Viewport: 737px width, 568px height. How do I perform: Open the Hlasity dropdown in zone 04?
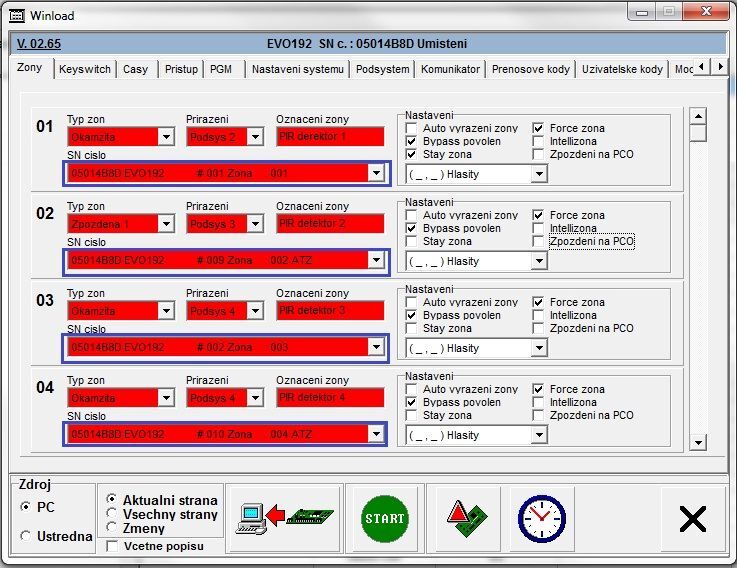(x=539, y=436)
